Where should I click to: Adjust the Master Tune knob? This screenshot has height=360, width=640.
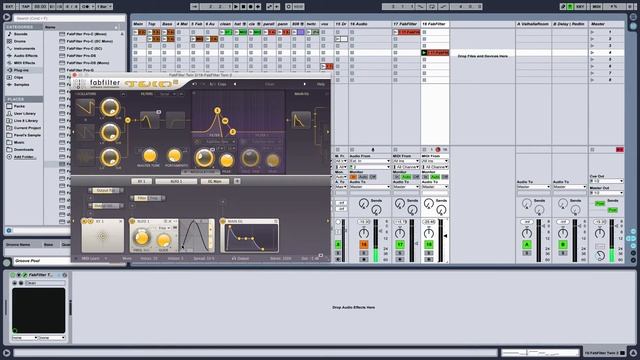[x=149, y=156]
